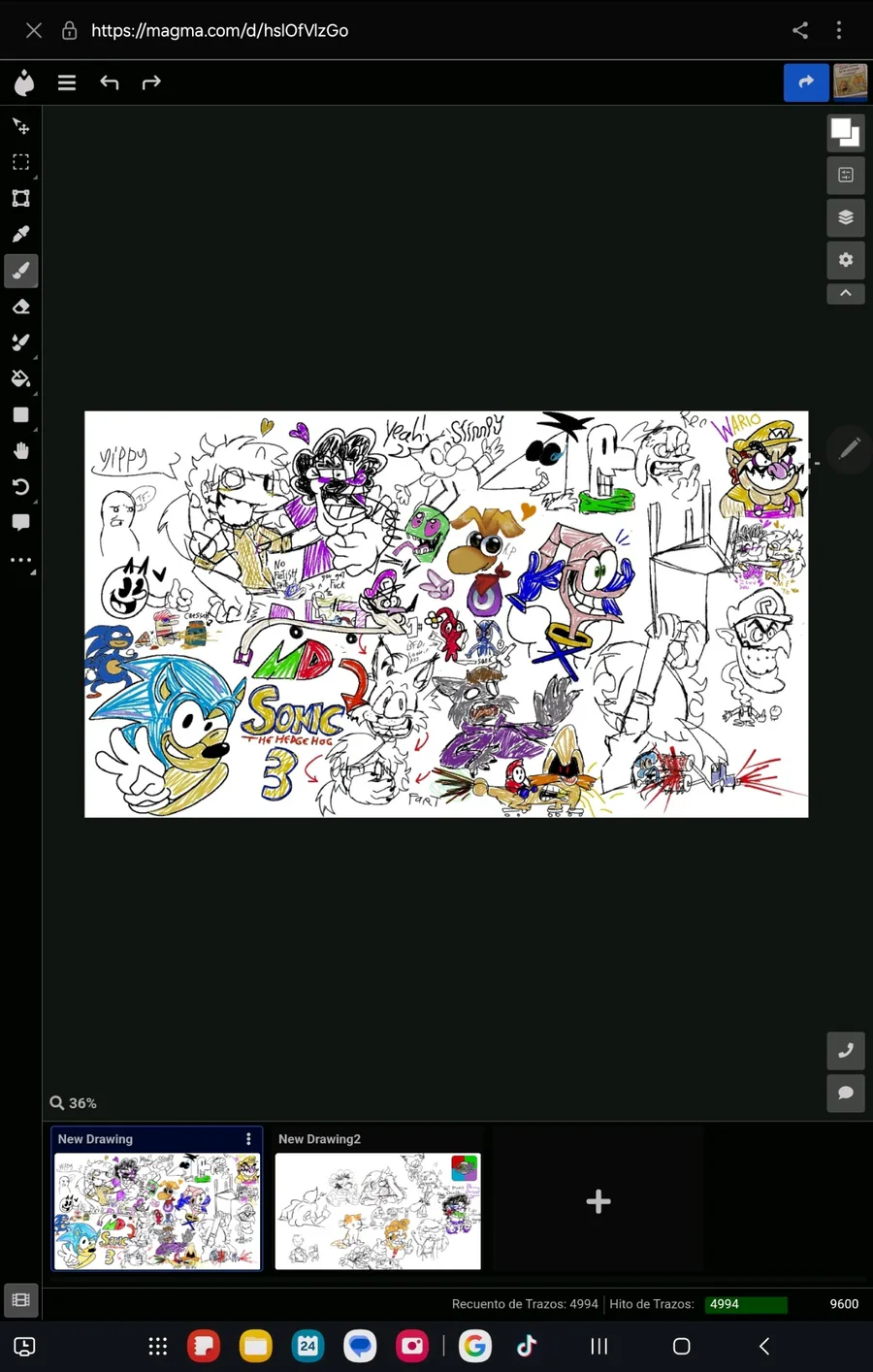Open New Drawing three-dot options menu
873x1372 pixels.
pos(248,1139)
